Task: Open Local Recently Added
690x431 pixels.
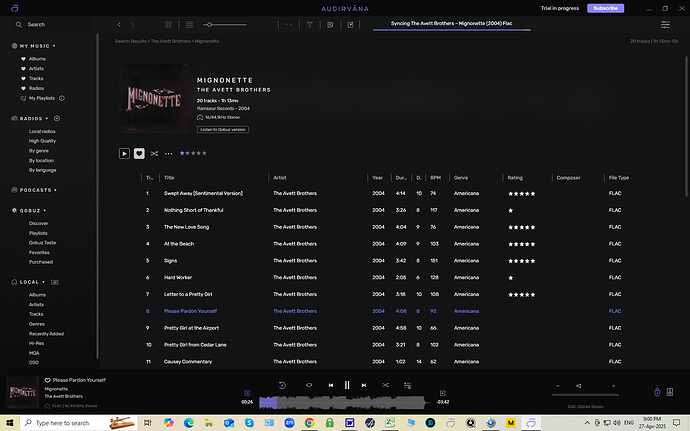Action: [46, 334]
